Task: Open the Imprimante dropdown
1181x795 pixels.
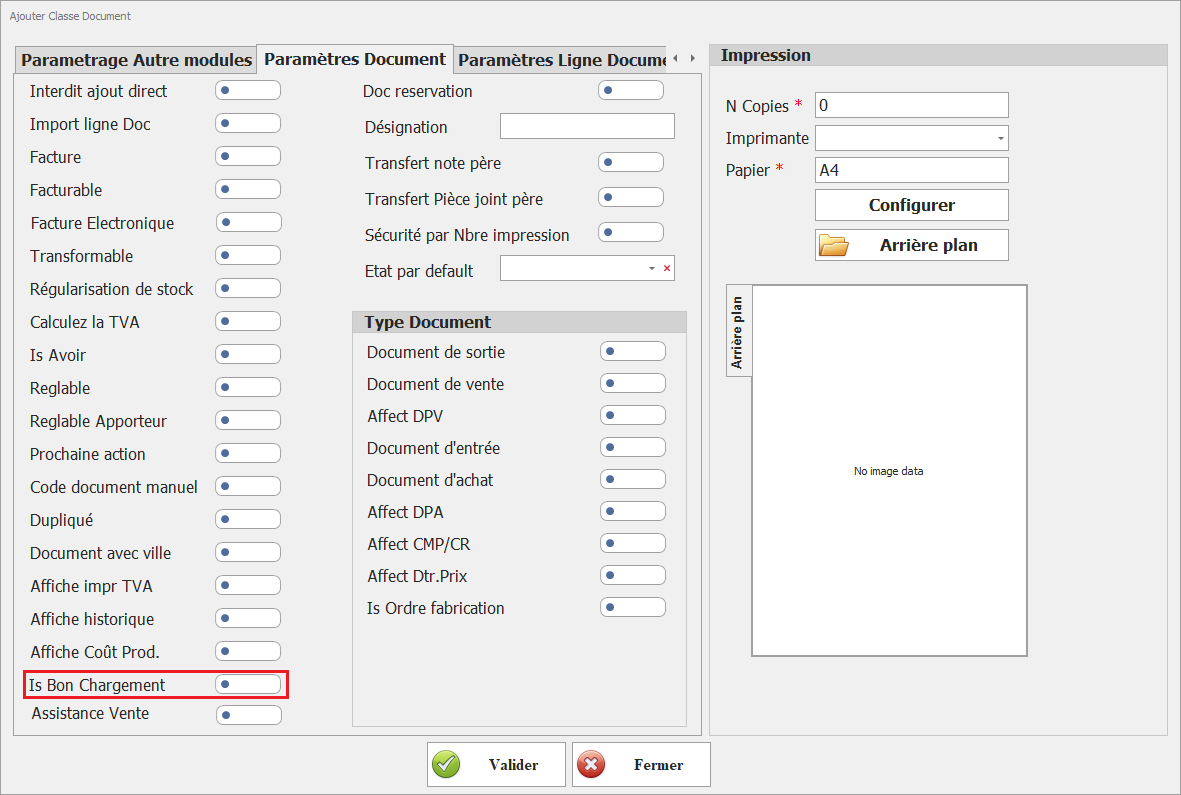Action: (1000, 139)
